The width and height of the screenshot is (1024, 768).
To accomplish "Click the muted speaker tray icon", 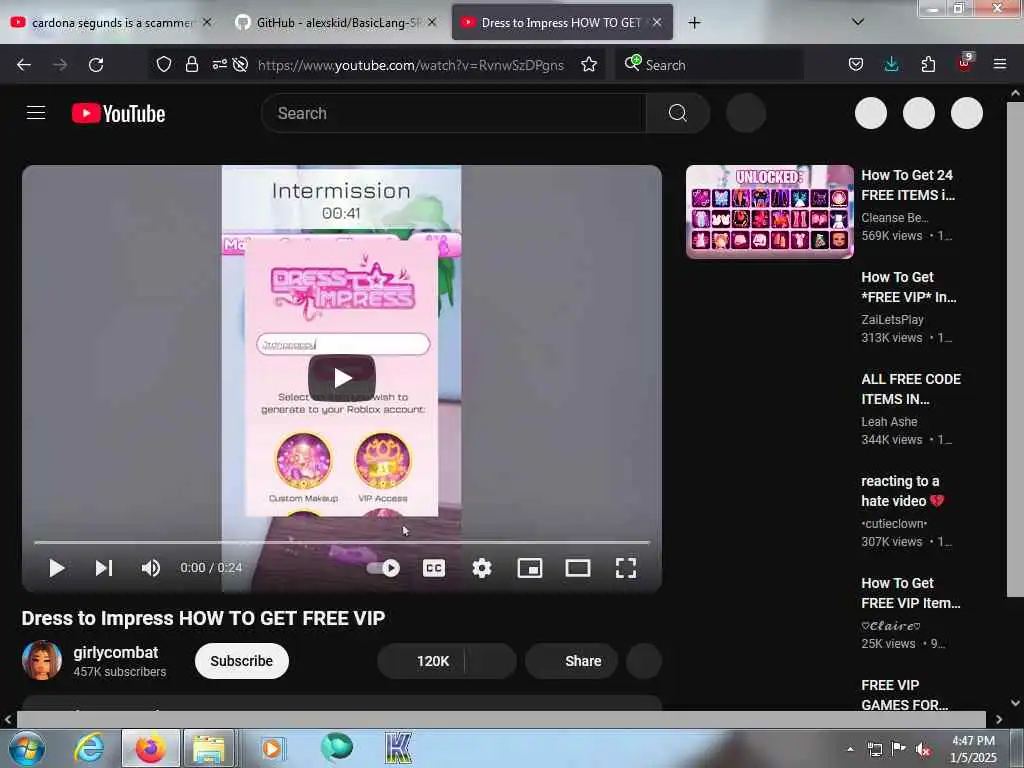I will [923, 749].
